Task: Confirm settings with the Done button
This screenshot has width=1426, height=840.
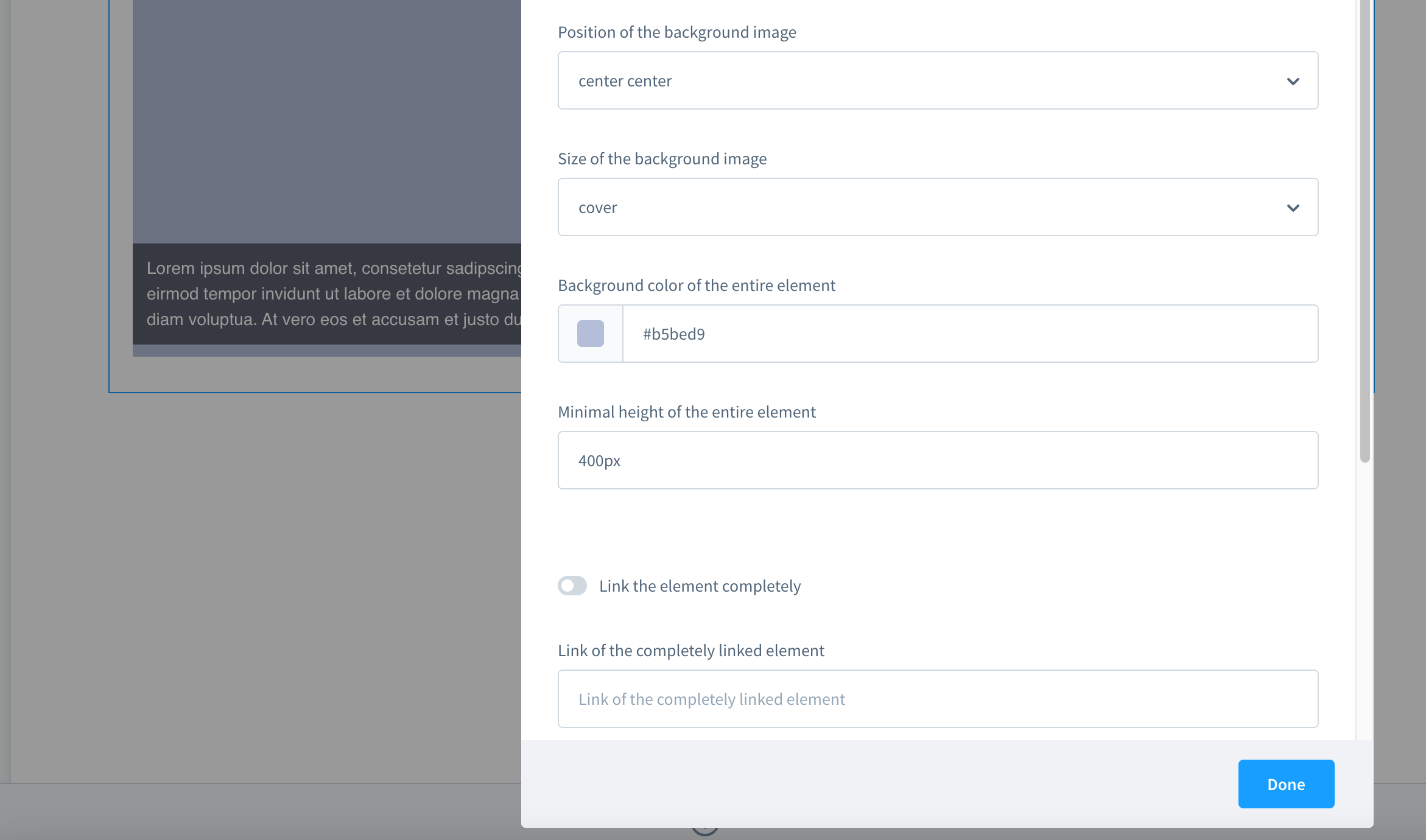Action: [x=1286, y=784]
